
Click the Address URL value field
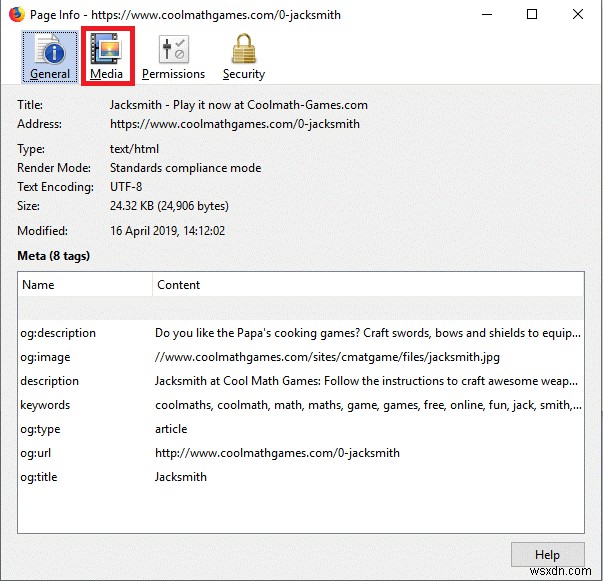click(235, 124)
